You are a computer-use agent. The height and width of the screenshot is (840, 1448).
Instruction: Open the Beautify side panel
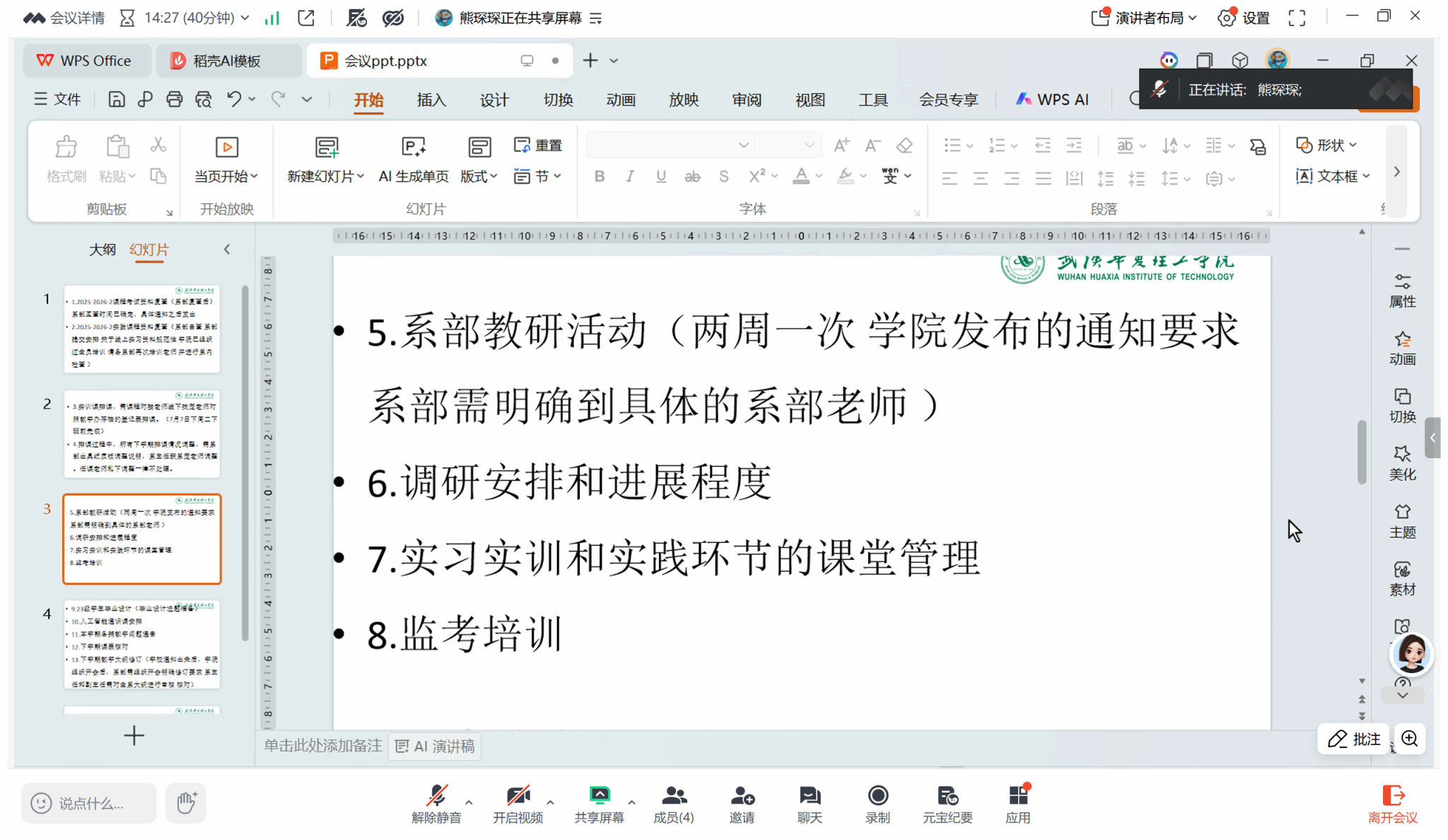1403,463
